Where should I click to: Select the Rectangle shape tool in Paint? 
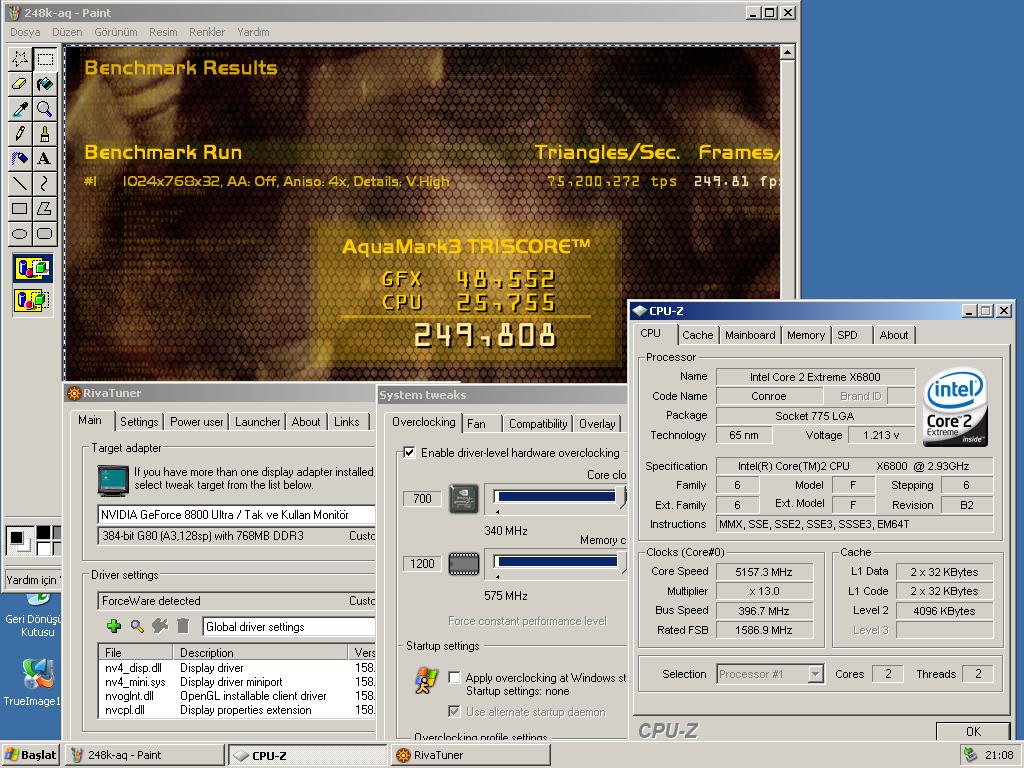[x=20, y=208]
